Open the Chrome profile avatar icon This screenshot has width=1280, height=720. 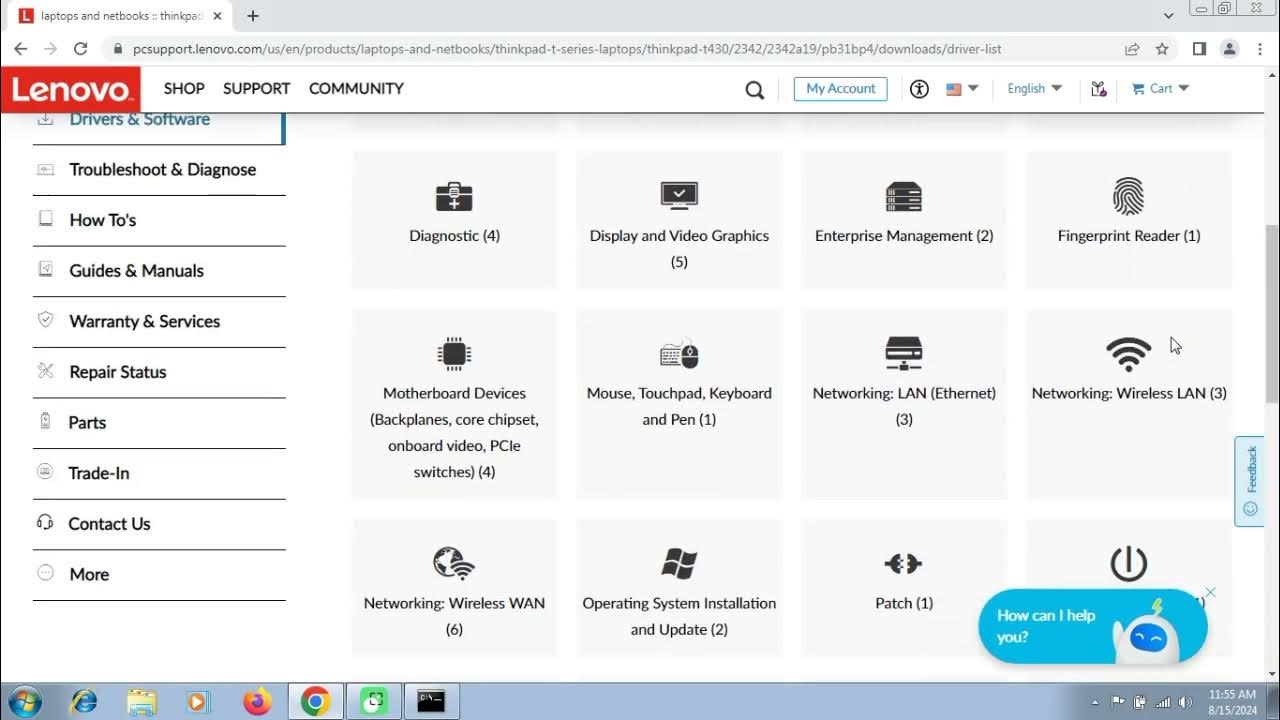(1230, 48)
